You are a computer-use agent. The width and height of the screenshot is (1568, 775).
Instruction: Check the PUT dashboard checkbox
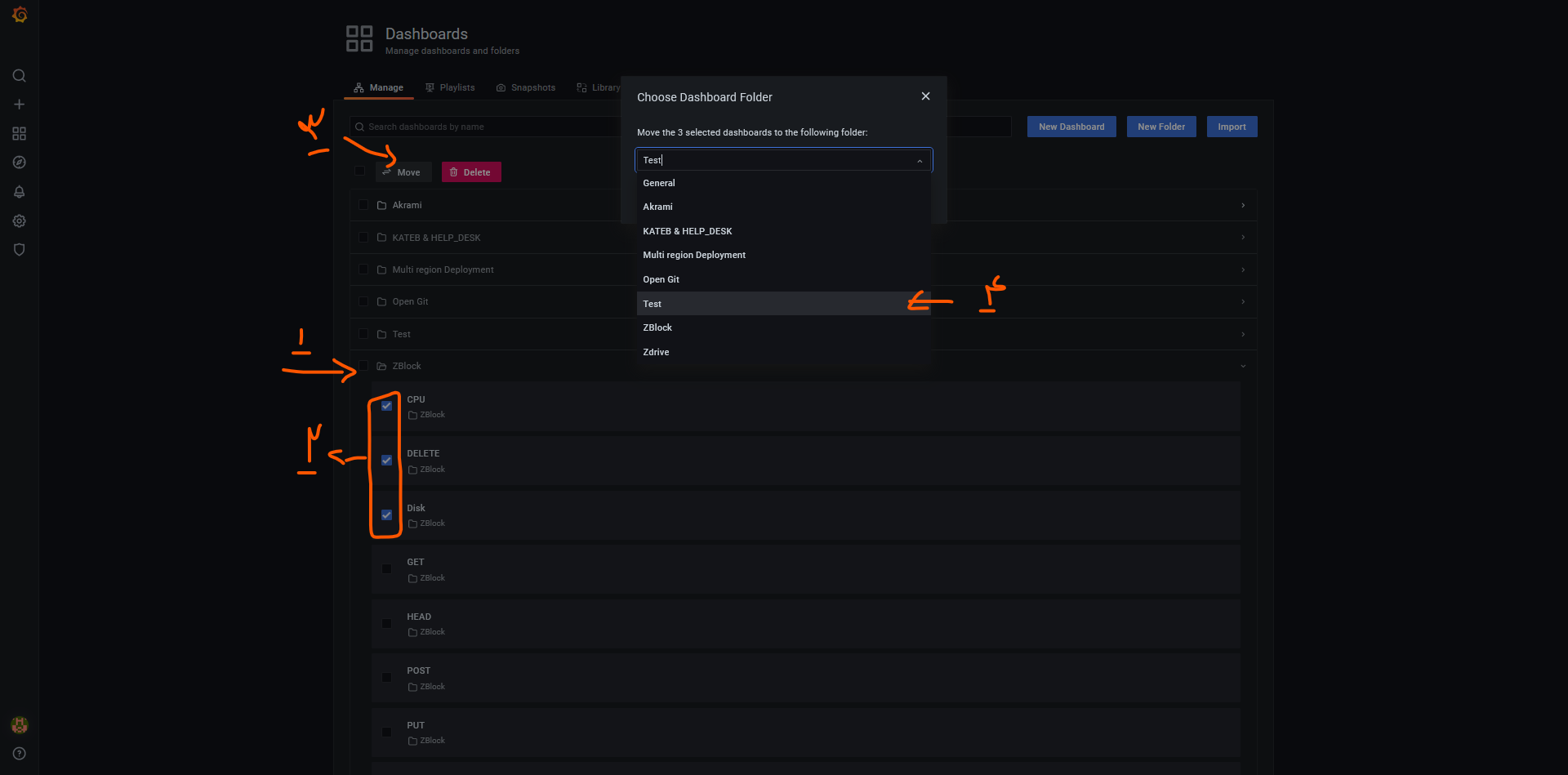(x=386, y=733)
